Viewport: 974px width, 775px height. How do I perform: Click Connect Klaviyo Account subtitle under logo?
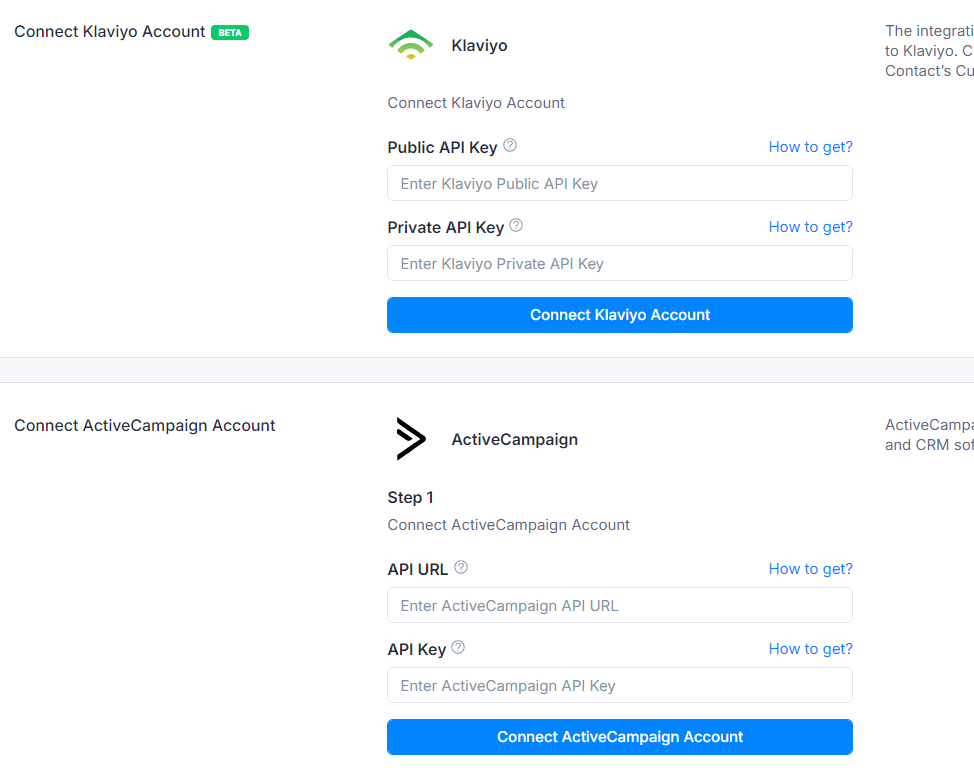(x=476, y=103)
